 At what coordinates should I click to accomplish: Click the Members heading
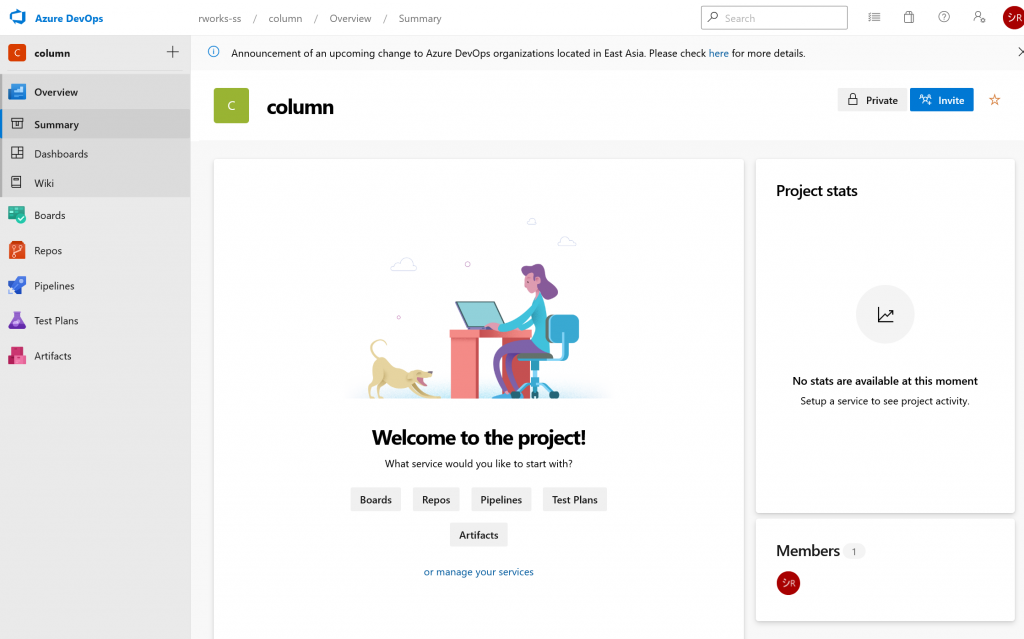coord(808,551)
